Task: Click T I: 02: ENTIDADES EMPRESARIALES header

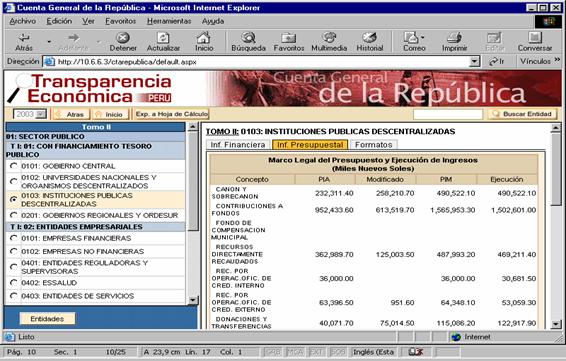Action: pyautogui.click(x=96, y=227)
